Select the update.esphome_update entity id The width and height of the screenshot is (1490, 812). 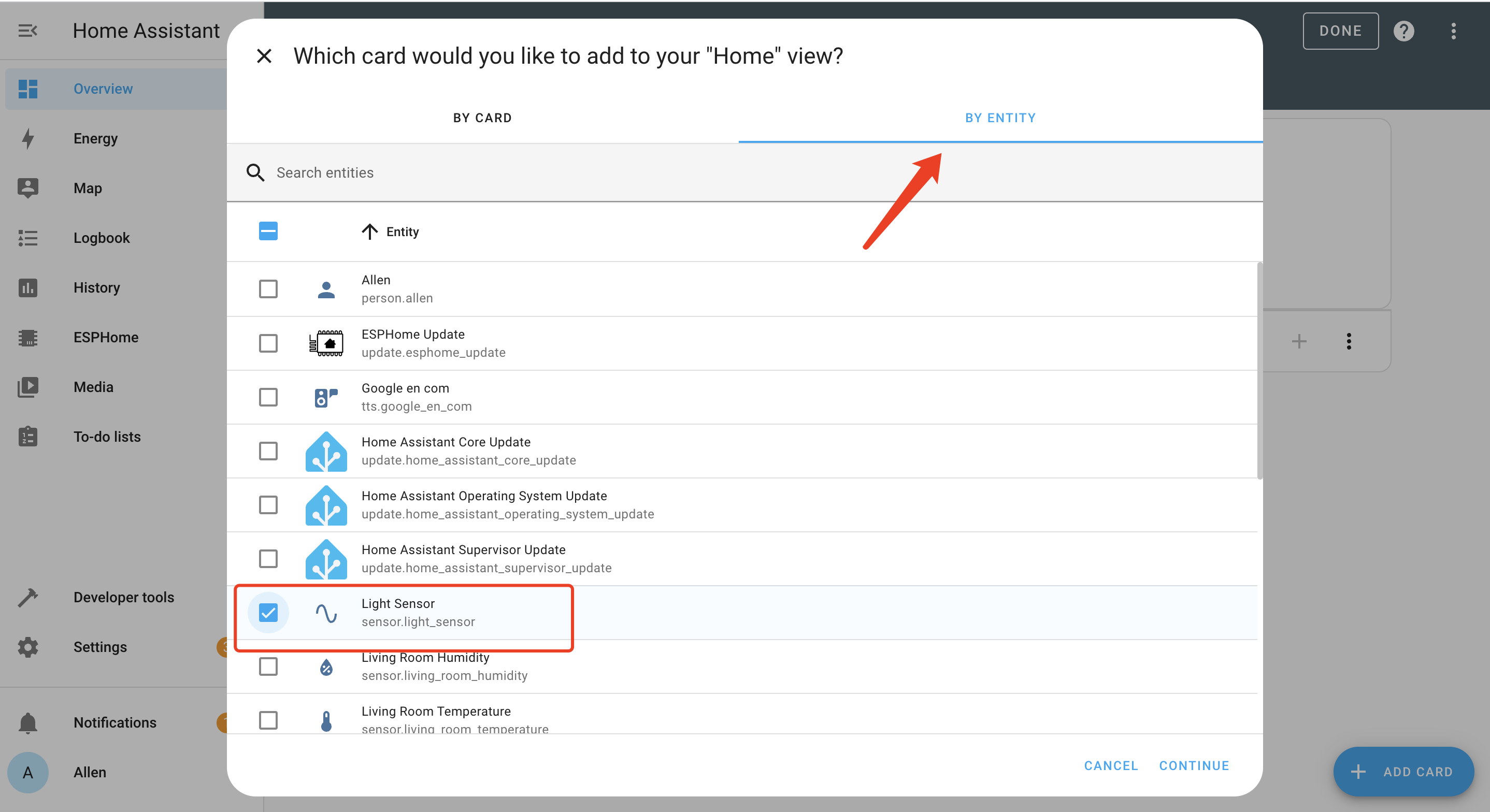(433, 353)
